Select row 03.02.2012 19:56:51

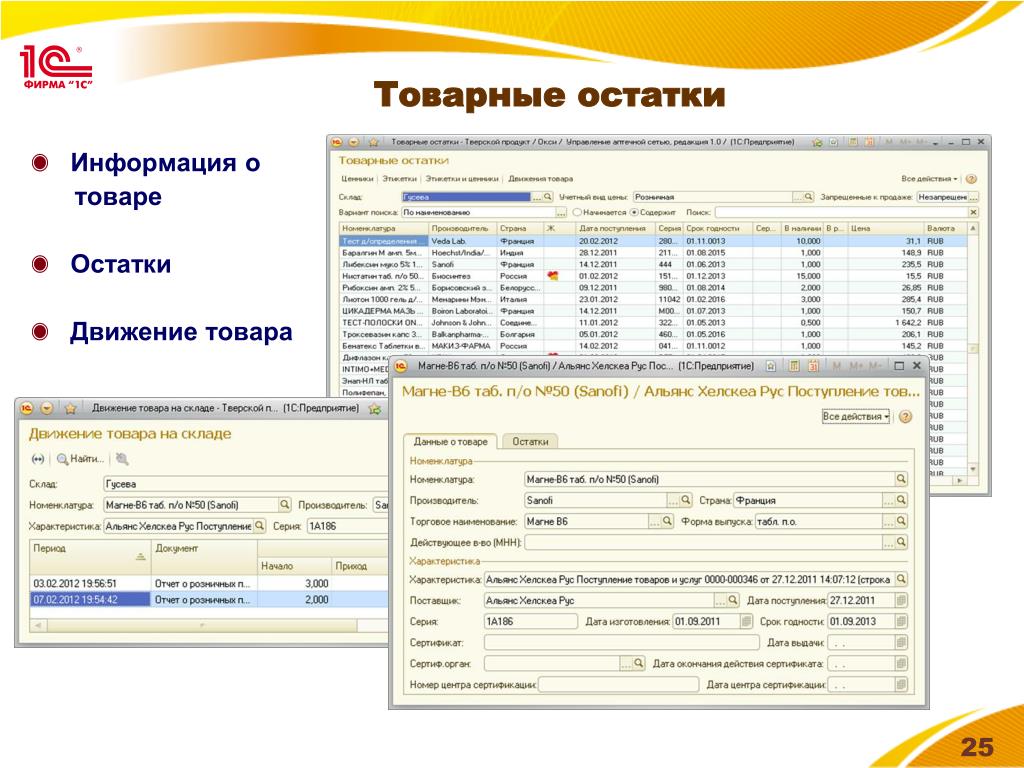[x=209, y=583]
